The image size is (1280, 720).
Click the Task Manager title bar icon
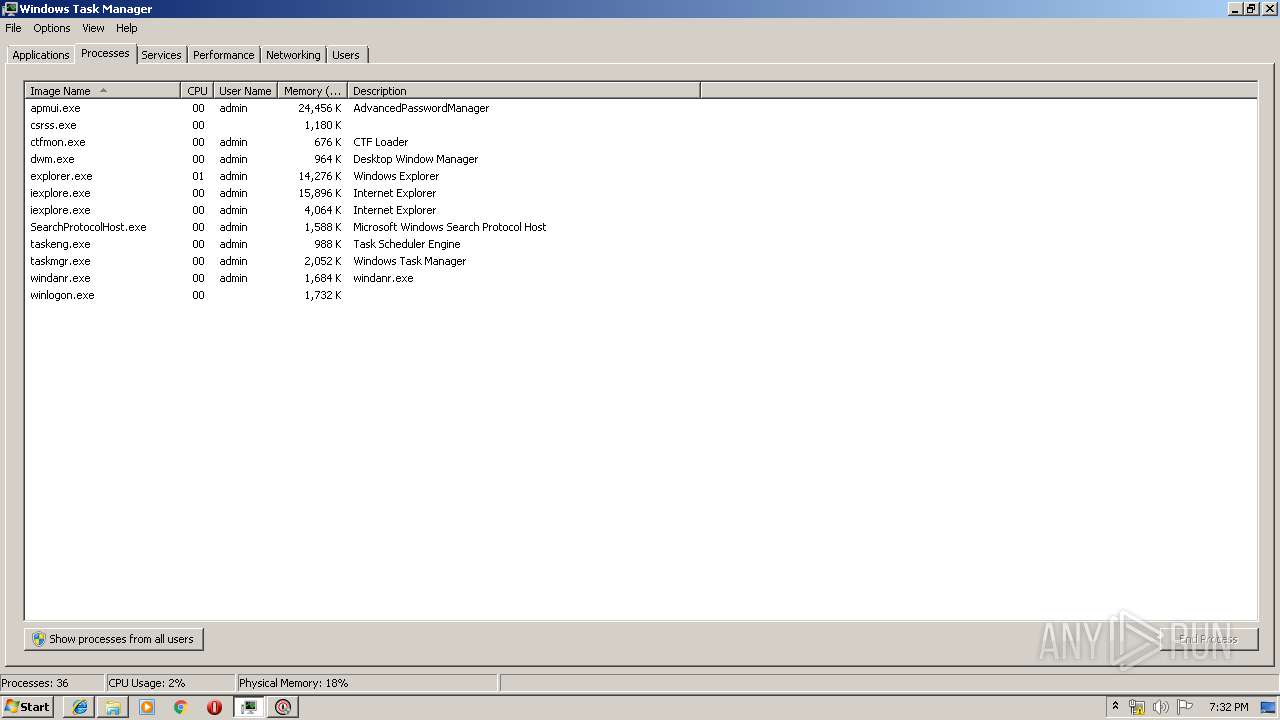(9, 8)
